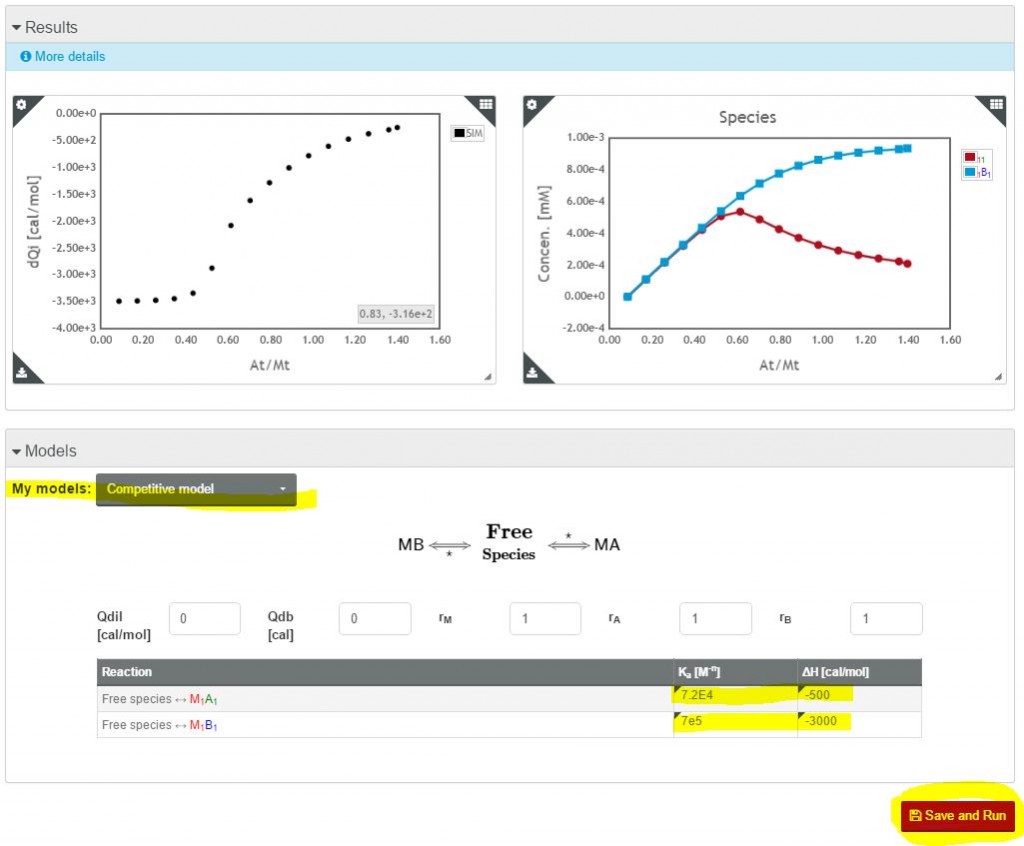This screenshot has width=1024, height=846.
Task: Toggle the M1B1 species in the Species legend
Action: 972,170
